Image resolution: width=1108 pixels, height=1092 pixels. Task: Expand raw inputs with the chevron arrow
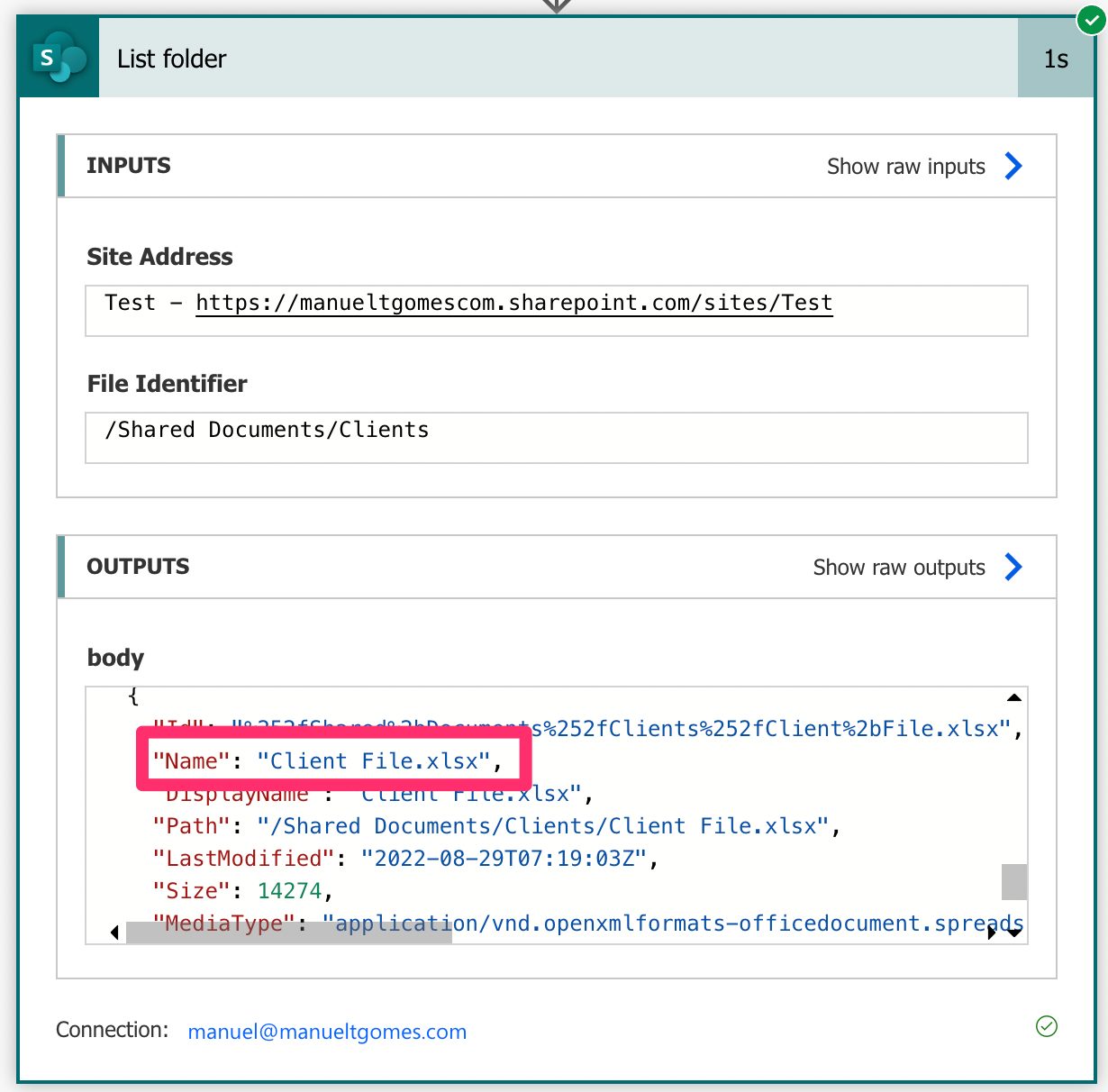click(1013, 166)
